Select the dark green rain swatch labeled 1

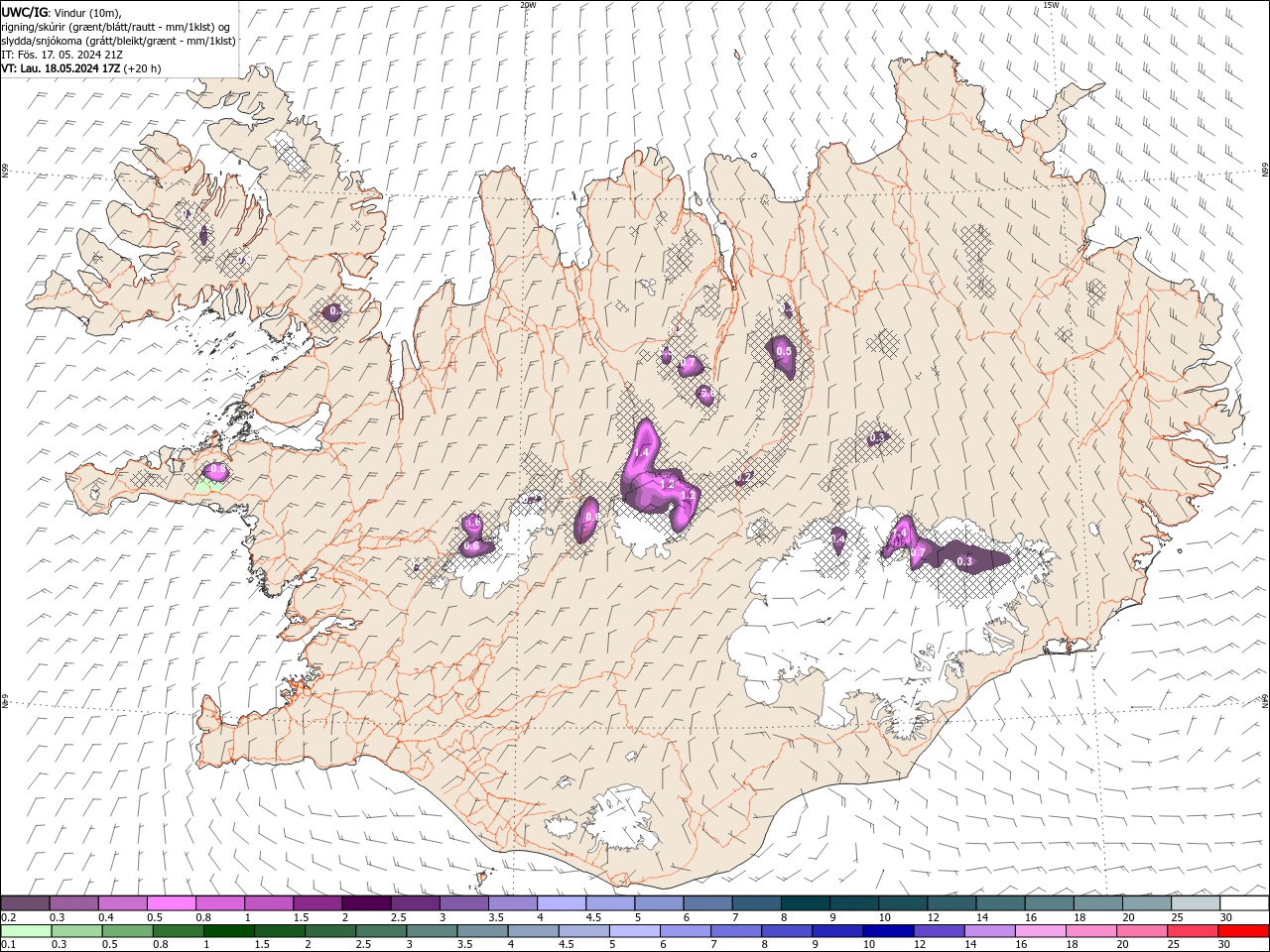coord(228,931)
